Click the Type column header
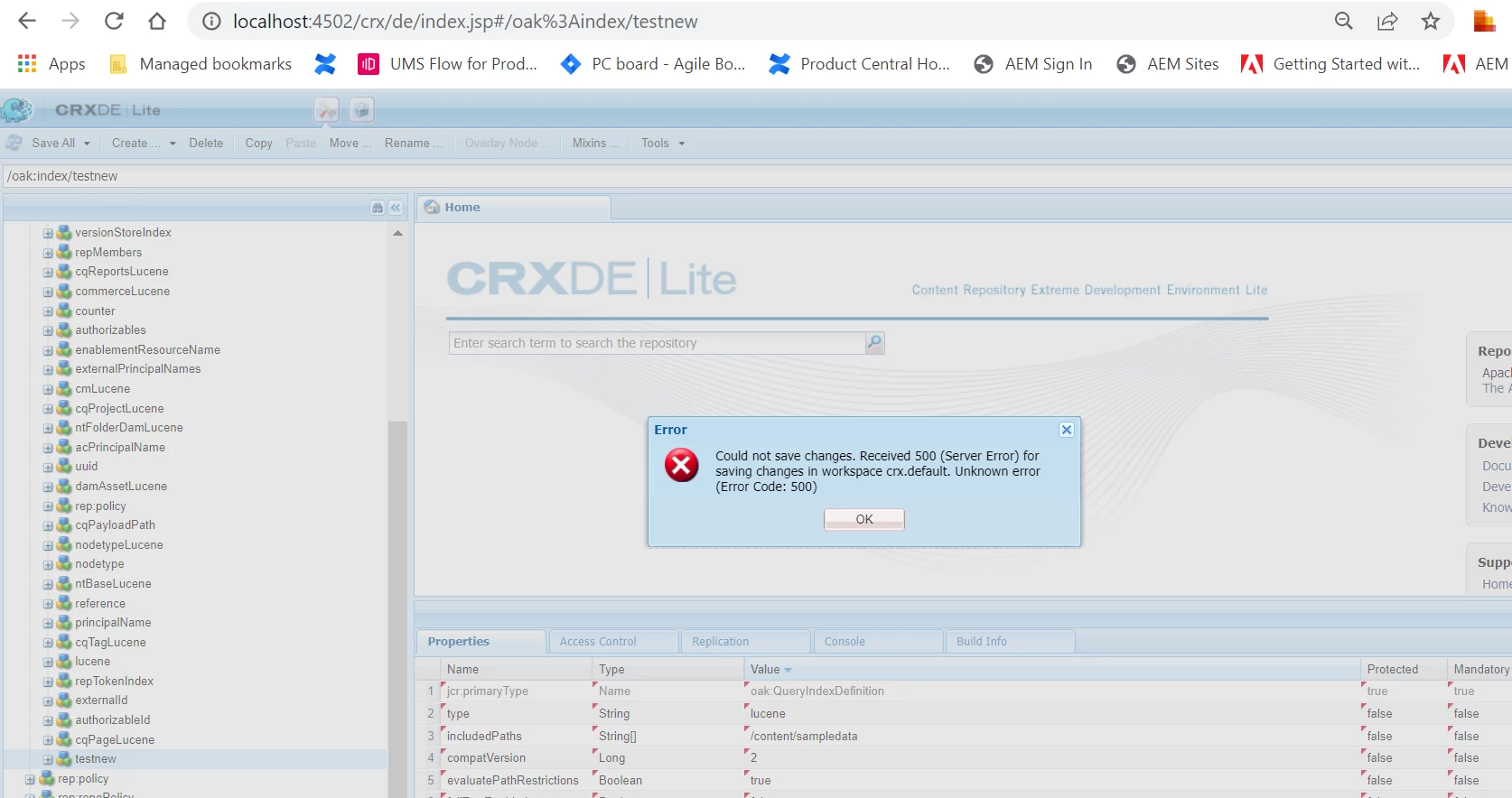Viewport: 1512px width, 798px height. click(667, 669)
